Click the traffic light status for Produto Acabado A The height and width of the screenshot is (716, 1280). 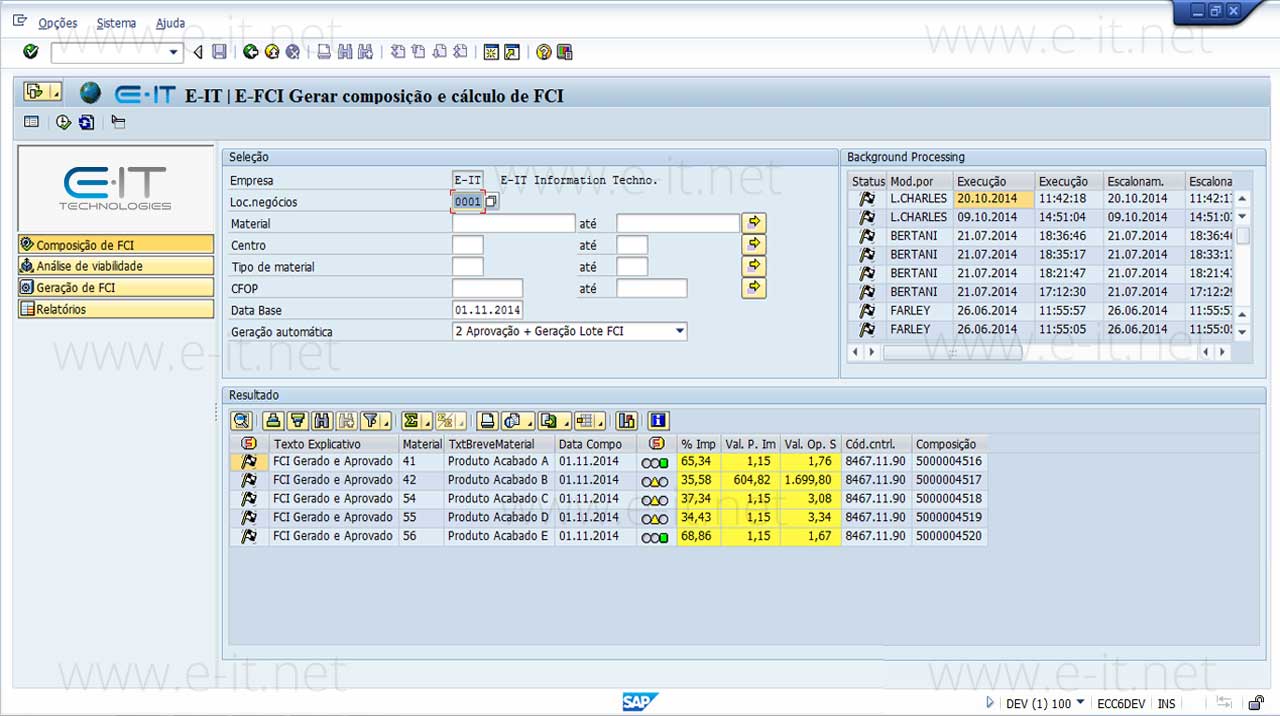click(x=655, y=462)
